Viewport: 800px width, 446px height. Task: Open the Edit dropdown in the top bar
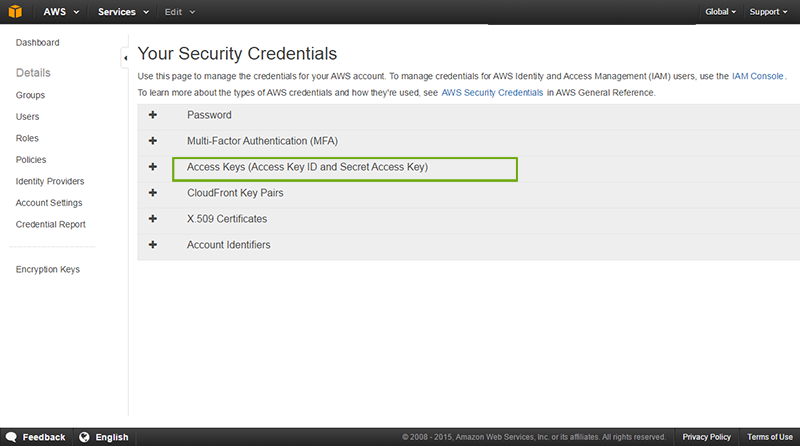(x=179, y=12)
